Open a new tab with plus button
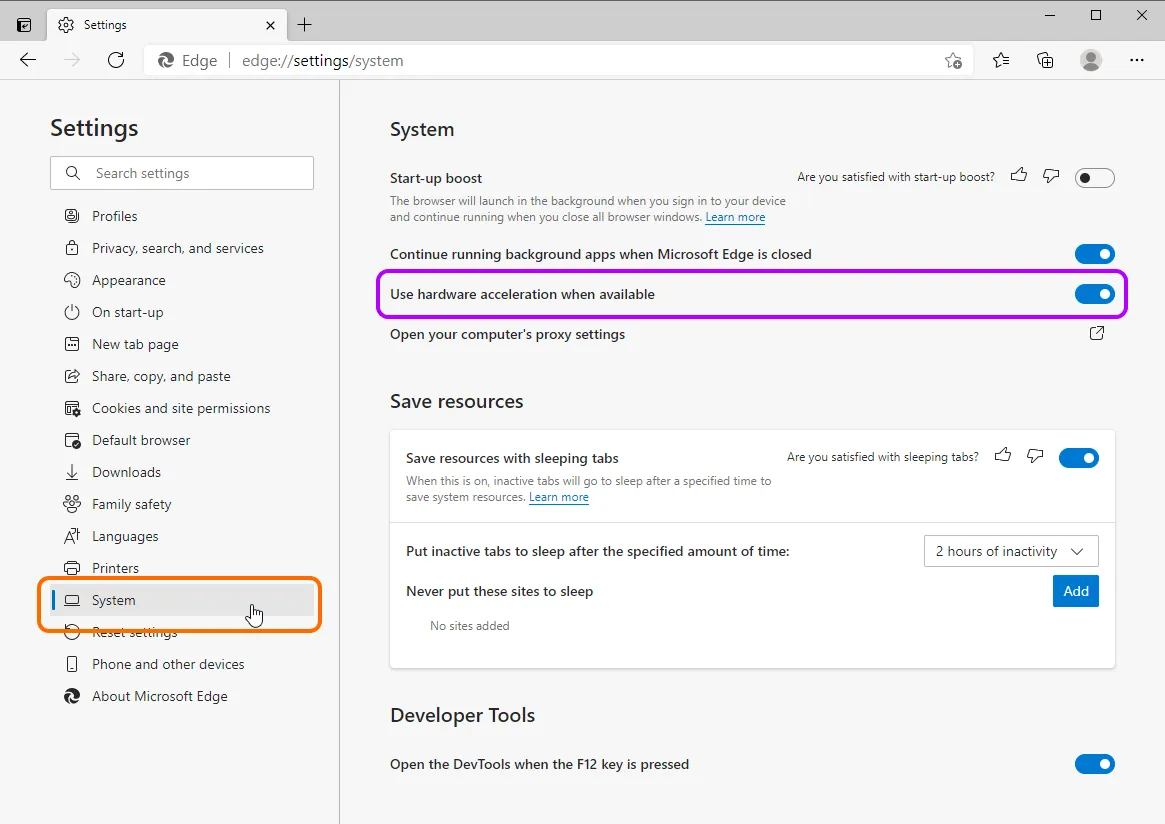1165x824 pixels. (x=305, y=25)
